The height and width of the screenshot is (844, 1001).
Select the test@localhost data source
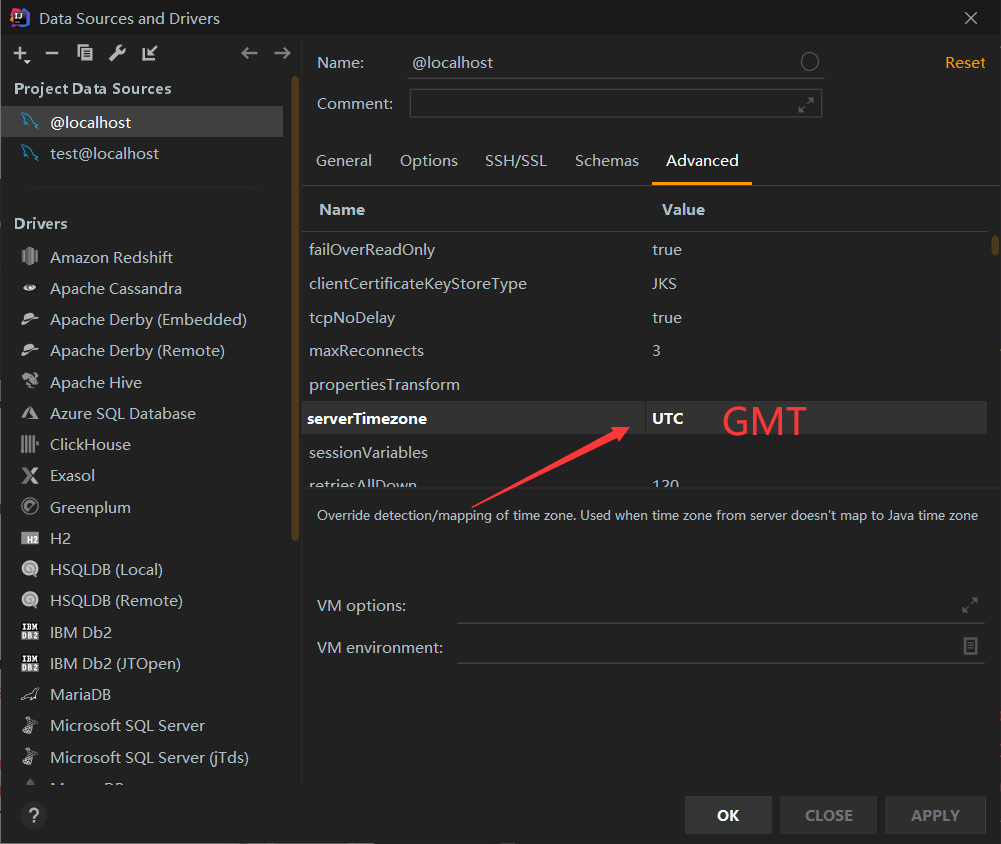click(142, 153)
